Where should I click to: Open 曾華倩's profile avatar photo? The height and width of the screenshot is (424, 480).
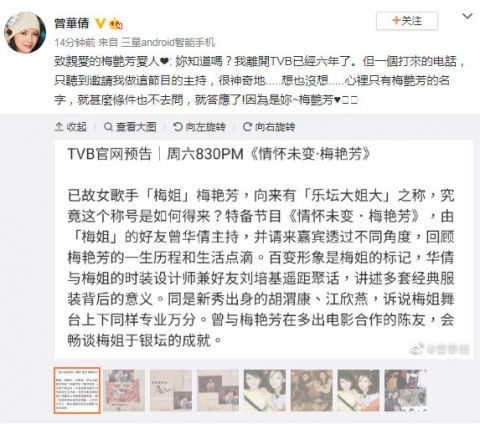tap(25, 32)
